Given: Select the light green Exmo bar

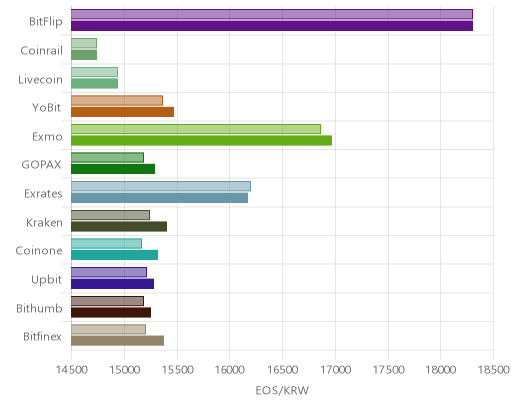Looking at the screenshot, I should 196,129.
